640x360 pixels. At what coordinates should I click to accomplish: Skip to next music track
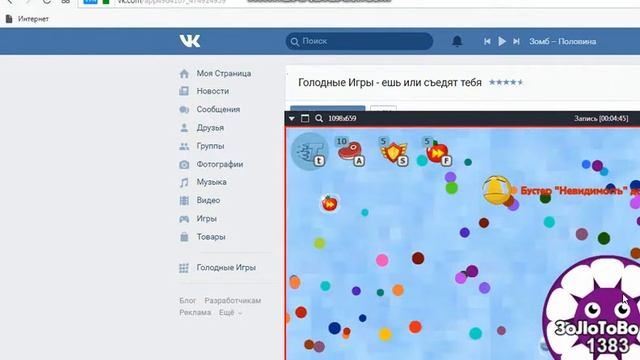click(x=516, y=41)
